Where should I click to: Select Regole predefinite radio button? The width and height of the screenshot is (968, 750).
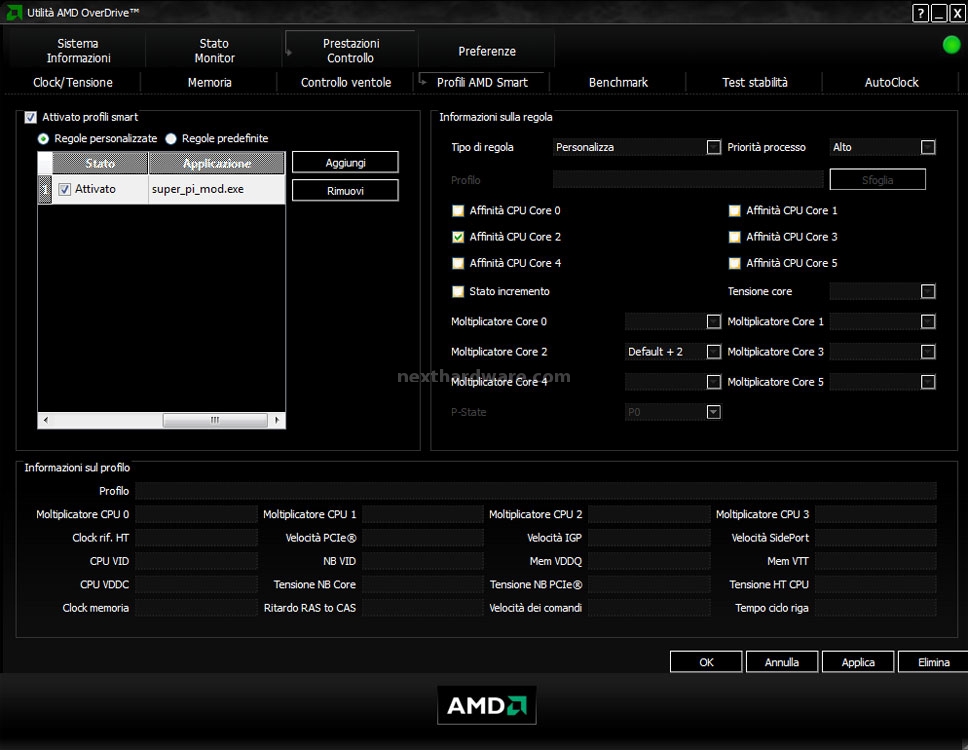point(171,139)
